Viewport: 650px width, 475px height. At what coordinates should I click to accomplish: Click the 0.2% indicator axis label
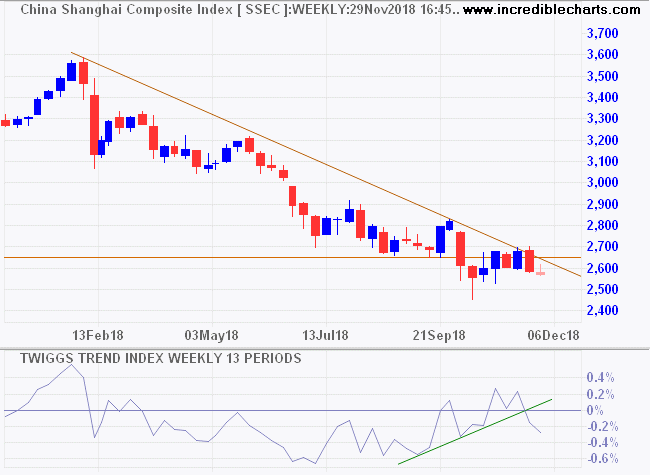point(600,394)
